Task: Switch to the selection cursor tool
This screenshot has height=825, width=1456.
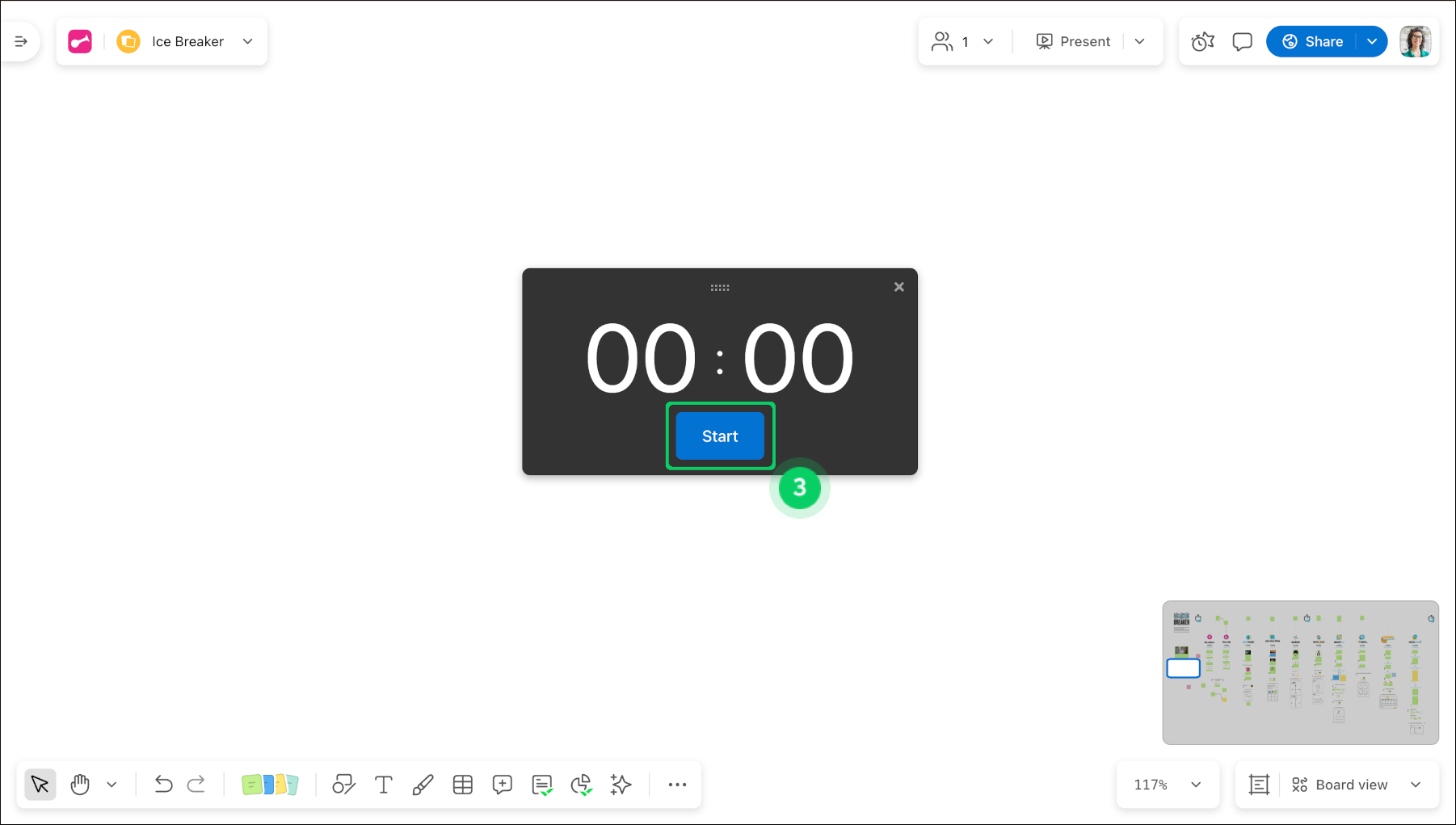Action: [x=40, y=784]
